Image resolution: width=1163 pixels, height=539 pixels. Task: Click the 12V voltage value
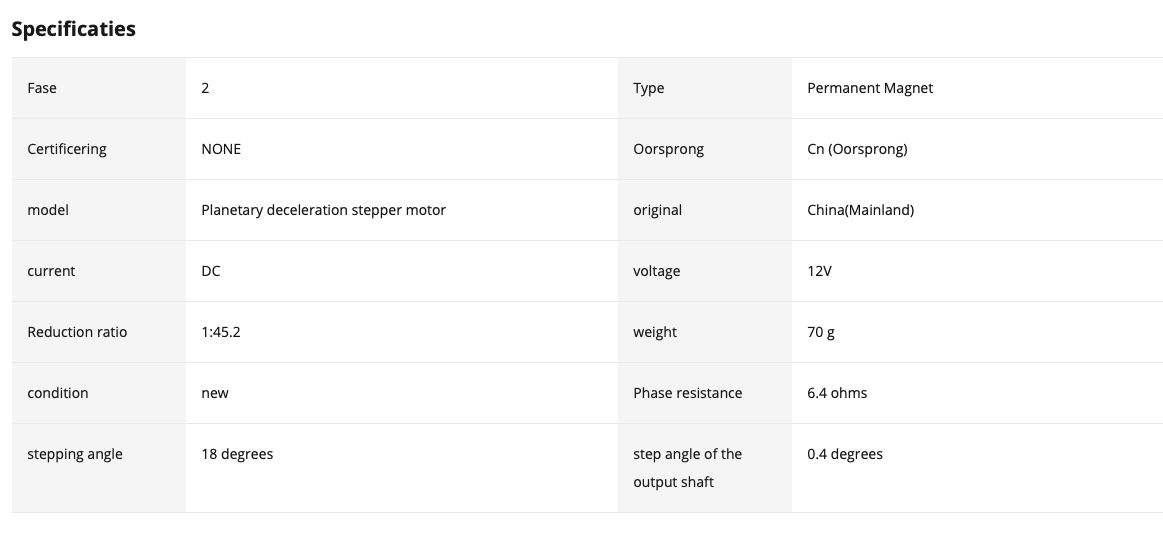819,271
